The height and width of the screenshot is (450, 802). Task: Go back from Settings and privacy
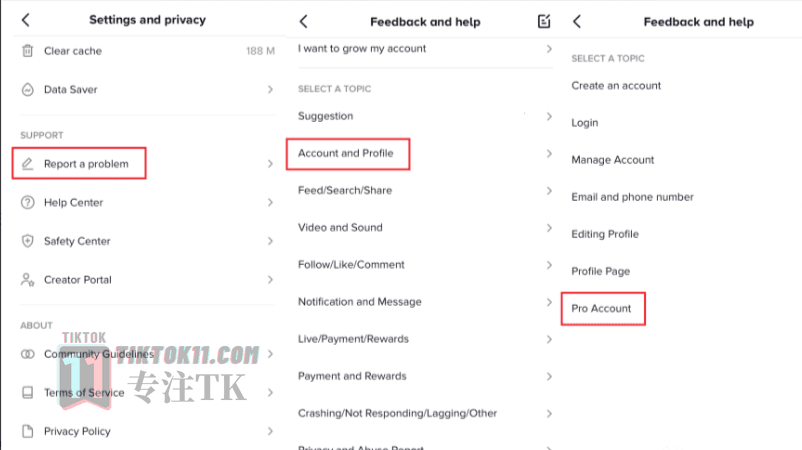[x=26, y=20]
